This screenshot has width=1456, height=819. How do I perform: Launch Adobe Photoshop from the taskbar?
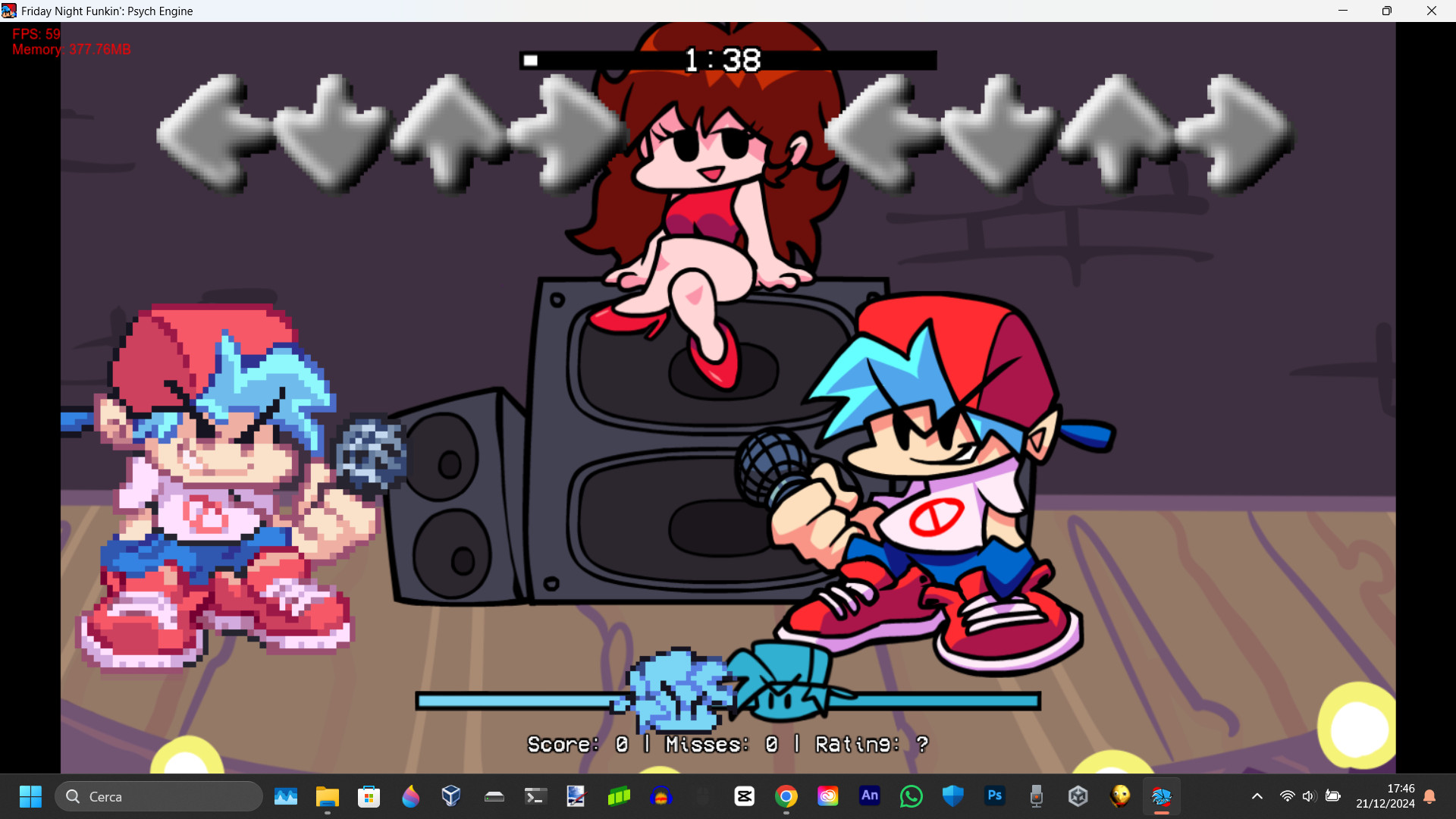[995, 796]
